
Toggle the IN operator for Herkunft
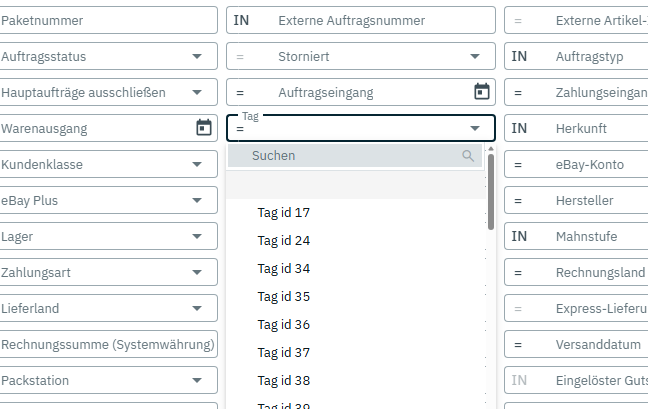[519, 128]
